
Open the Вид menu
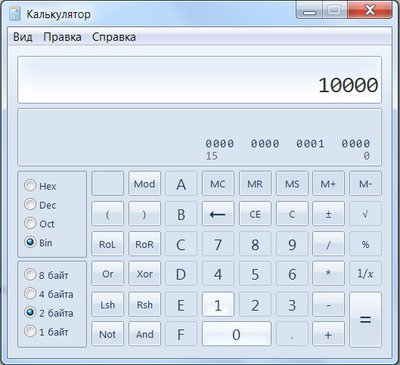[23, 37]
